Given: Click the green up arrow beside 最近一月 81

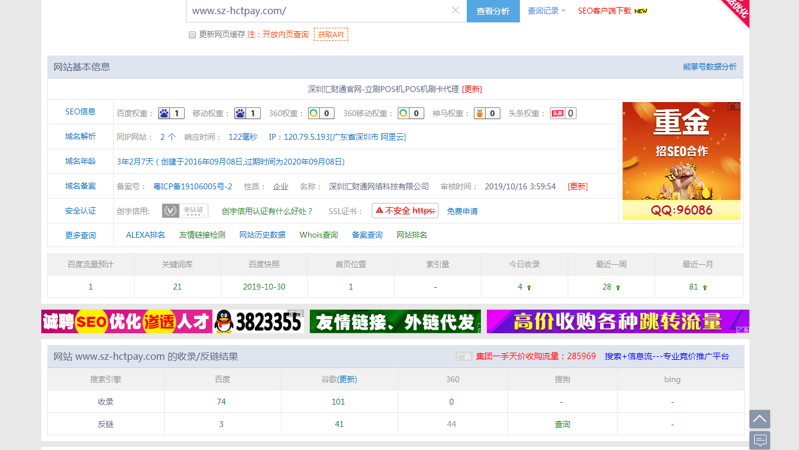Looking at the screenshot, I should pos(705,287).
